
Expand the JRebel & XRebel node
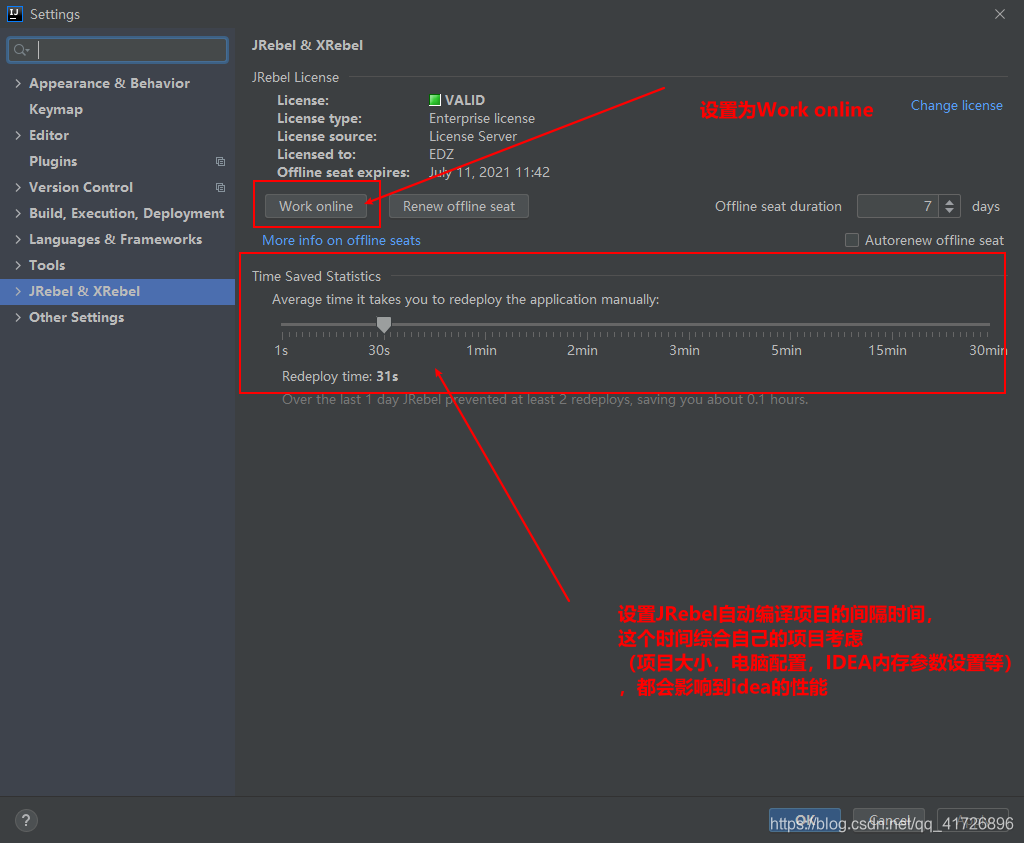coord(18,291)
